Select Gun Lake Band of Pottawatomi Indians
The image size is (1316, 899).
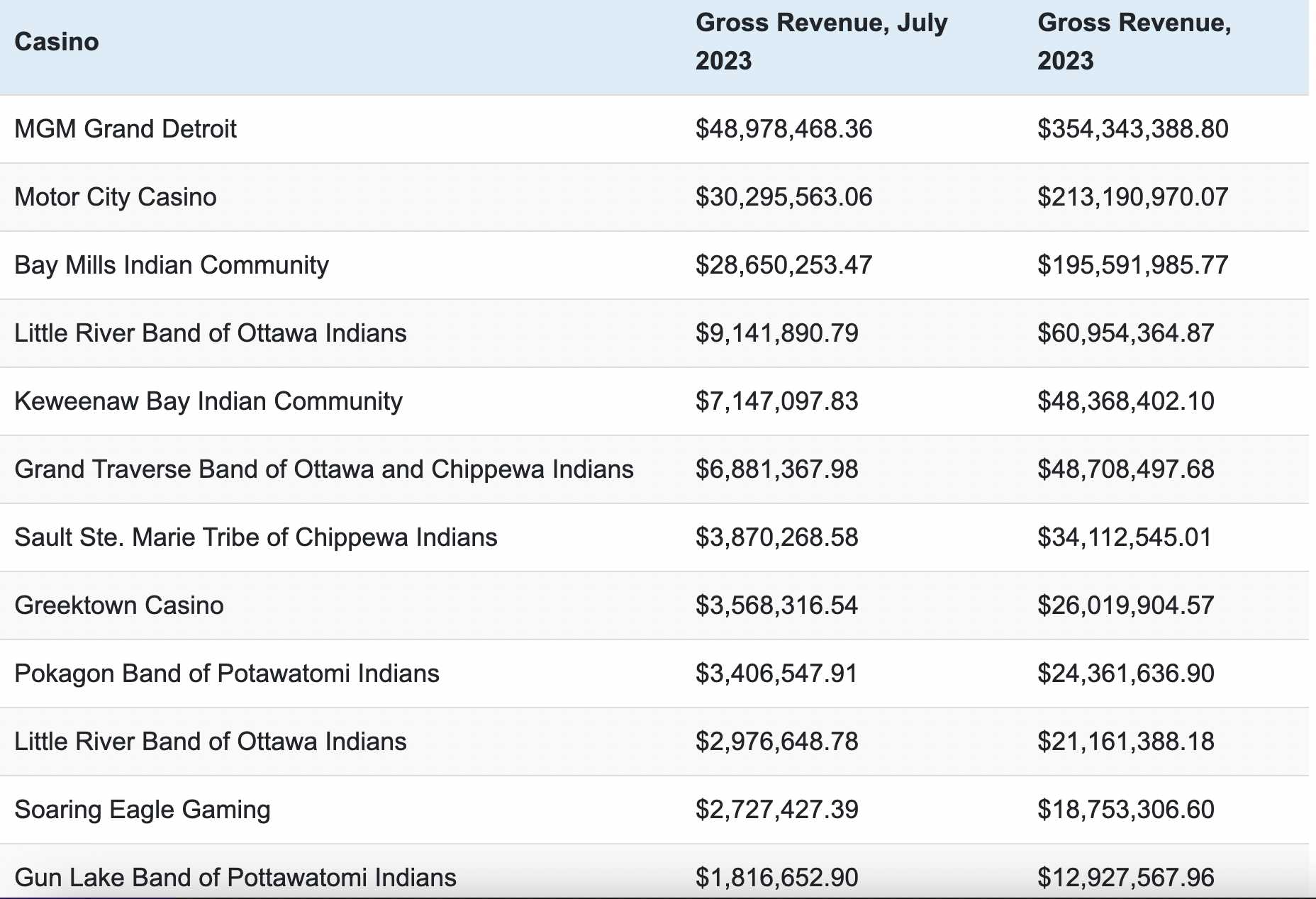click(235, 878)
